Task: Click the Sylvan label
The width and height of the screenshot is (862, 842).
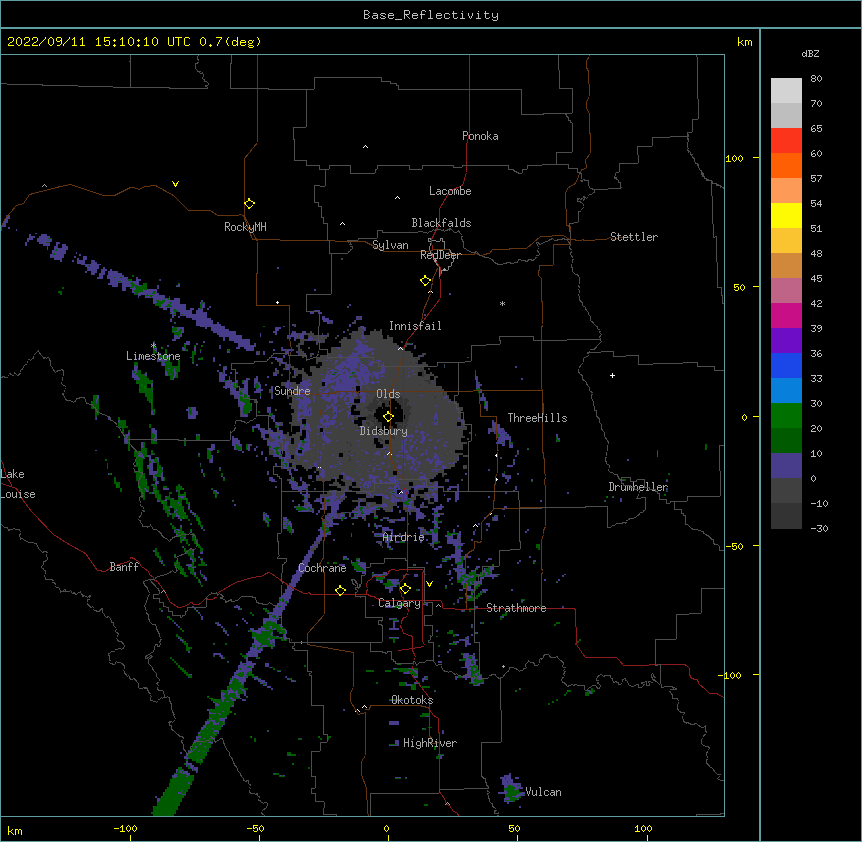Action: 390,245
